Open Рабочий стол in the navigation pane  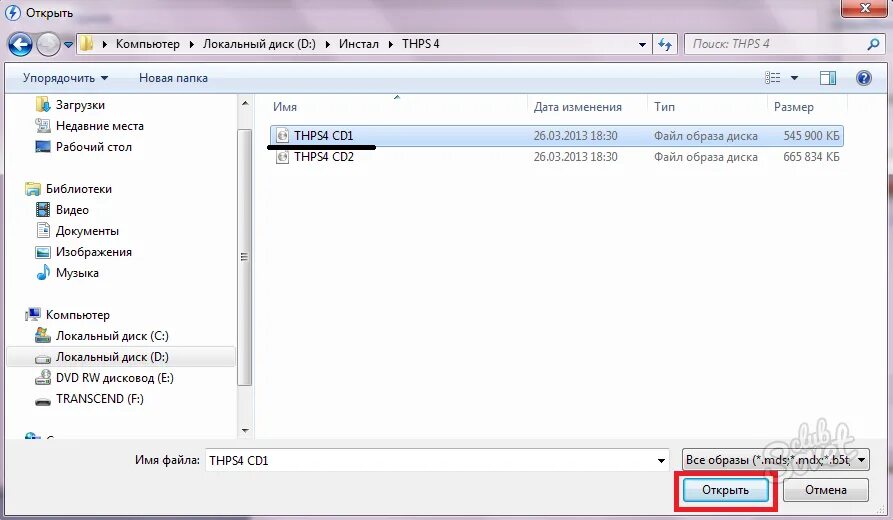93,147
